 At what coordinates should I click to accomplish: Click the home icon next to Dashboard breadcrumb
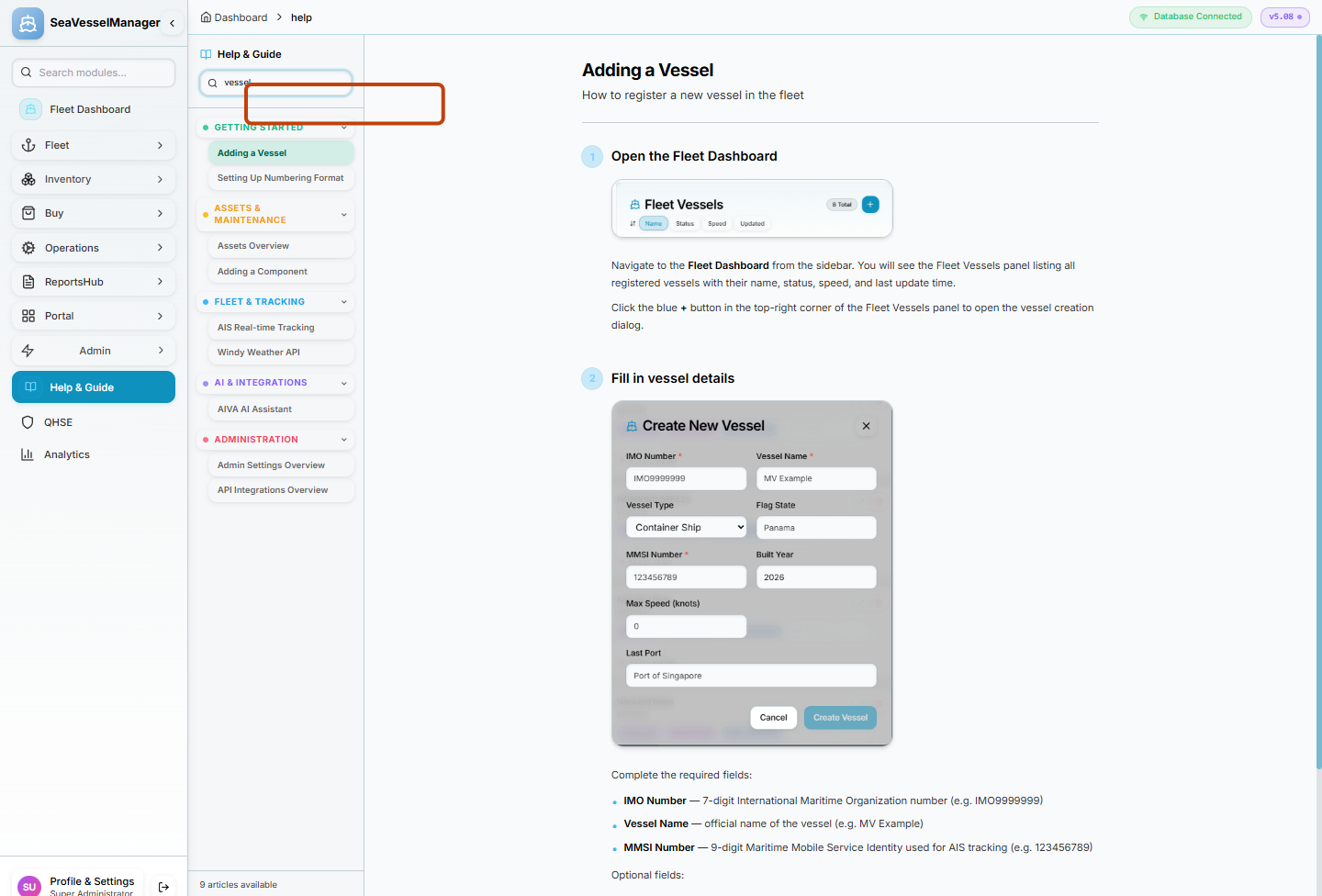point(206,17)
